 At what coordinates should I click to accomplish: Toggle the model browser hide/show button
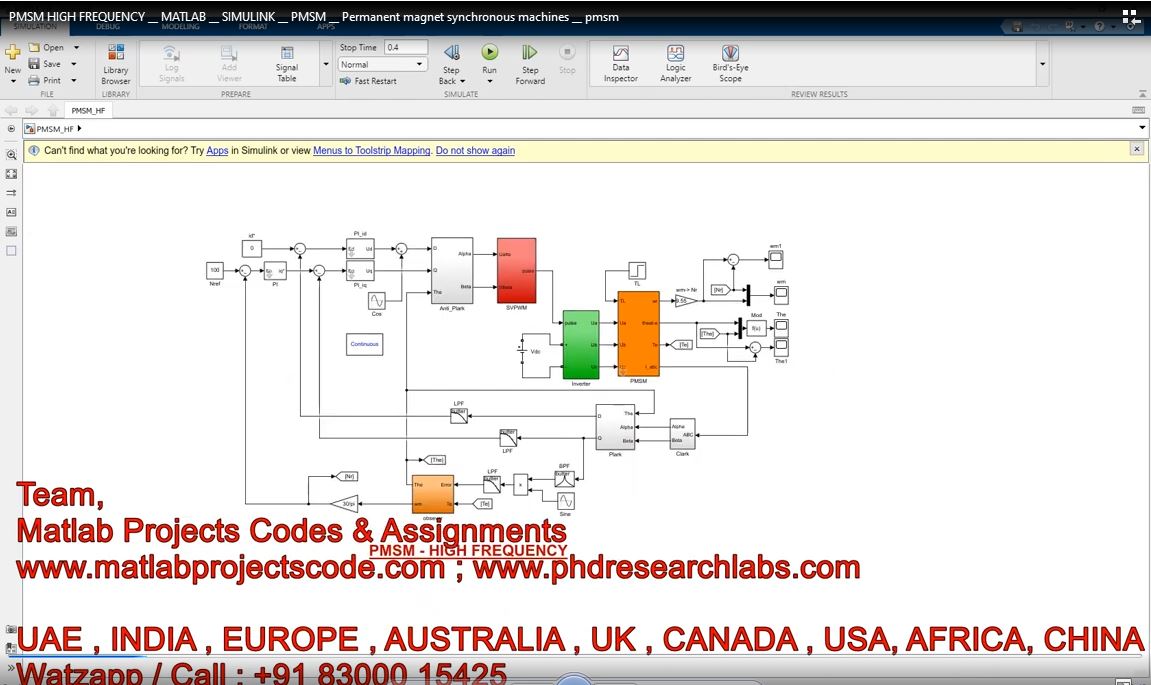click(11, 129)
